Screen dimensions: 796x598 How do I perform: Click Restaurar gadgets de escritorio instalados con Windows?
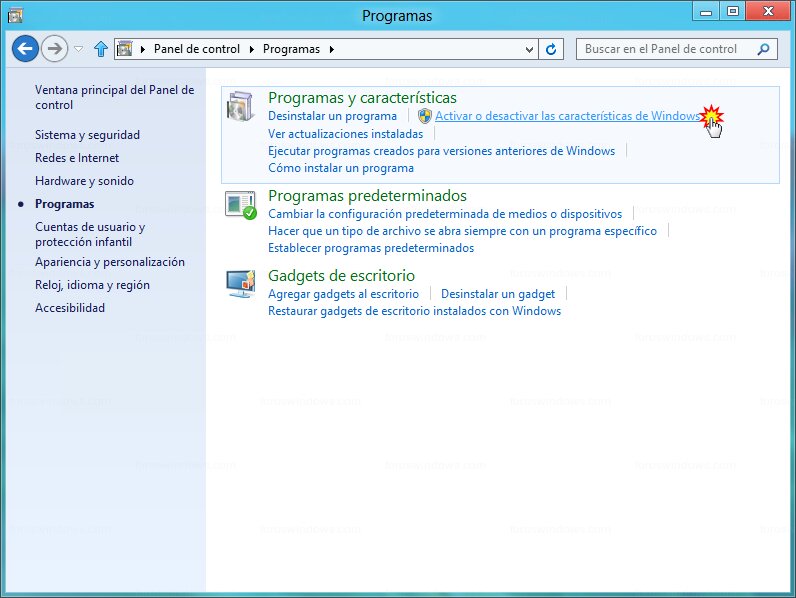[x=415, y=311]
